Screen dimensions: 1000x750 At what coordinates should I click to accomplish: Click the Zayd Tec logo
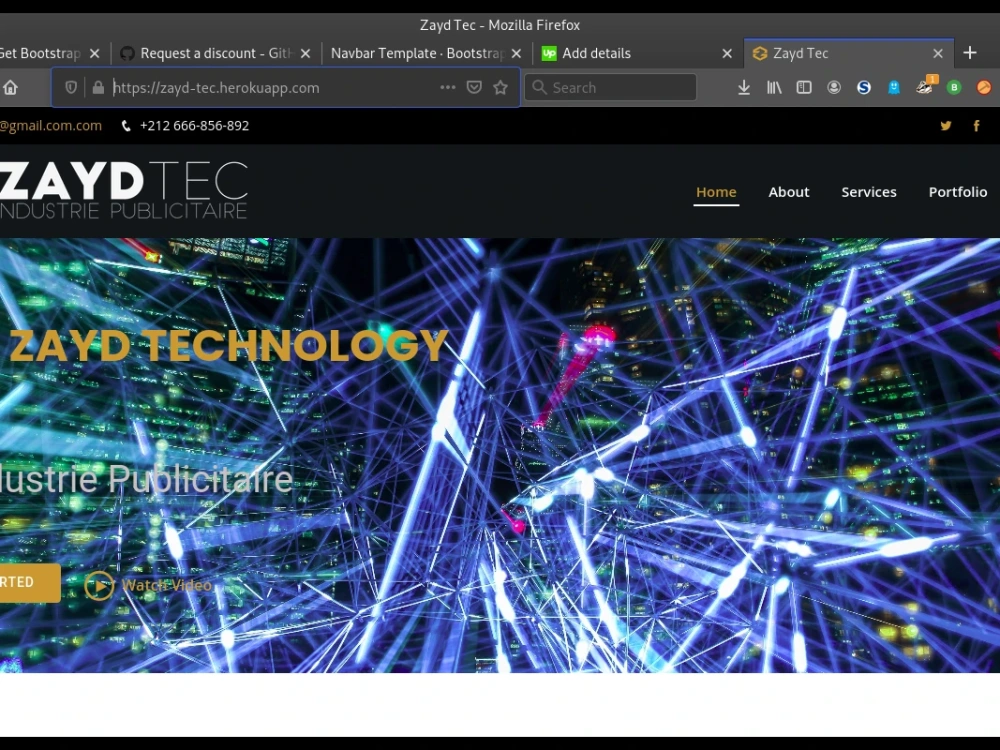(x=124, y=190)
